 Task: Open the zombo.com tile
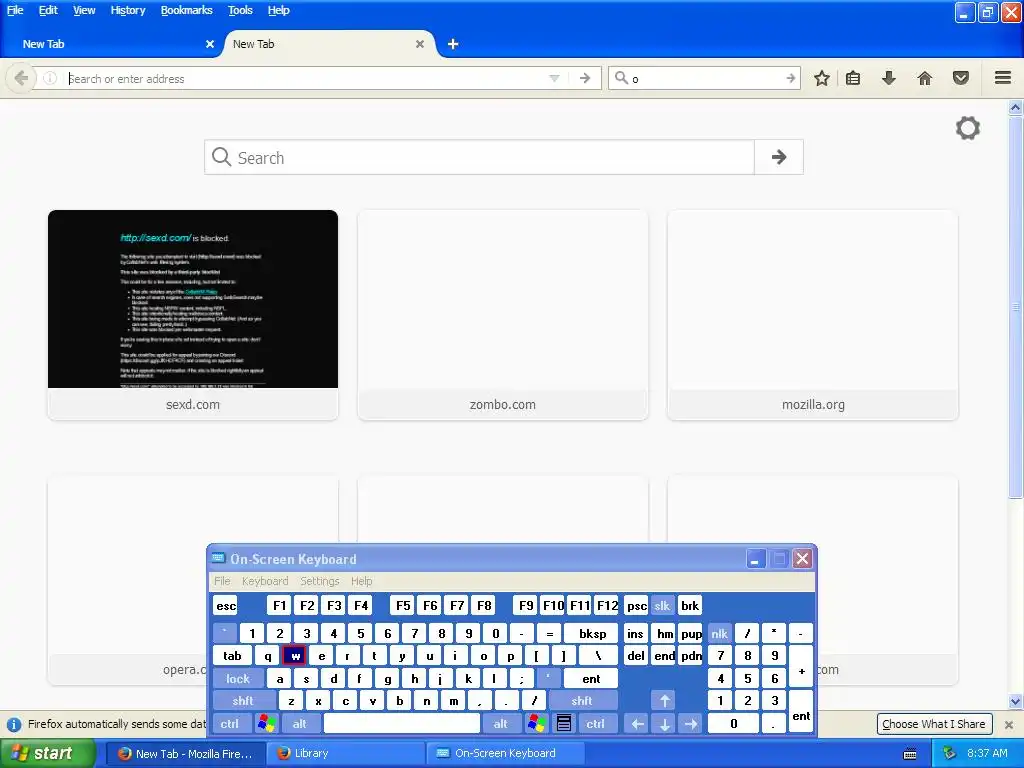(503, 315)
